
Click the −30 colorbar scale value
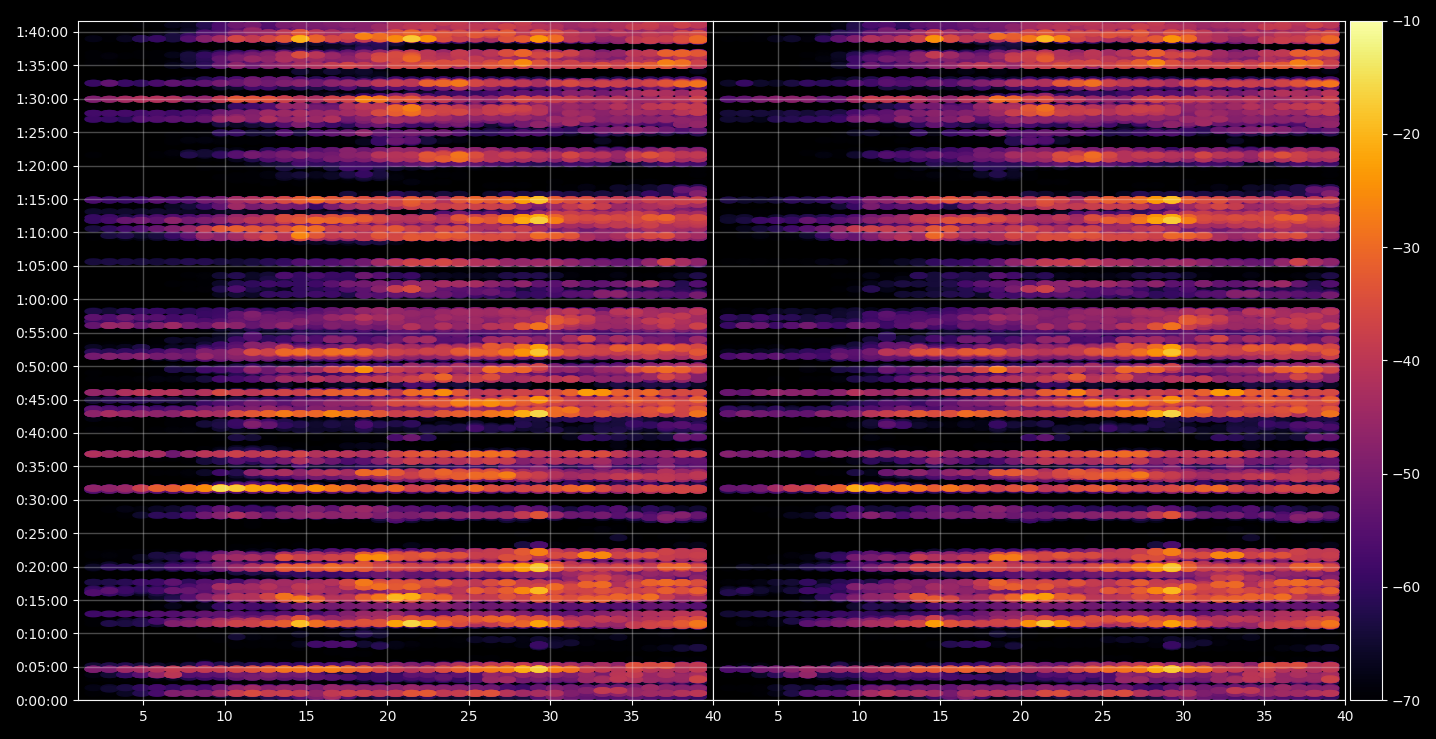coord(1405,248)
